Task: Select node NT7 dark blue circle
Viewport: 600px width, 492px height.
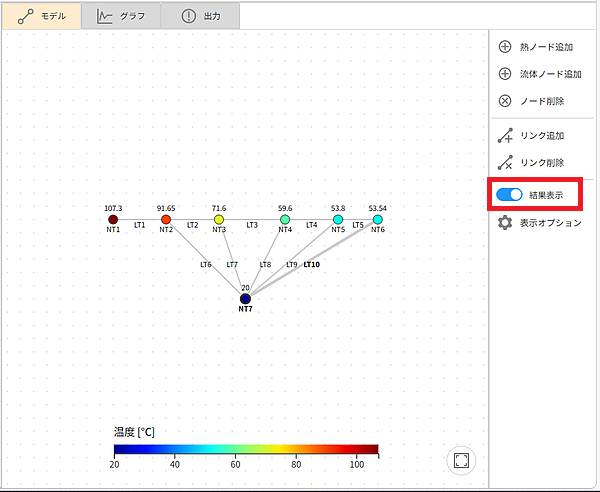Action: [x=245, y=298]
